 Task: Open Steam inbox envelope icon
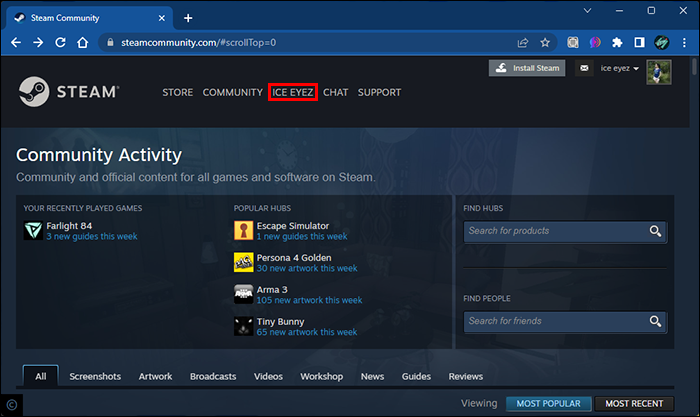(584, 68)
